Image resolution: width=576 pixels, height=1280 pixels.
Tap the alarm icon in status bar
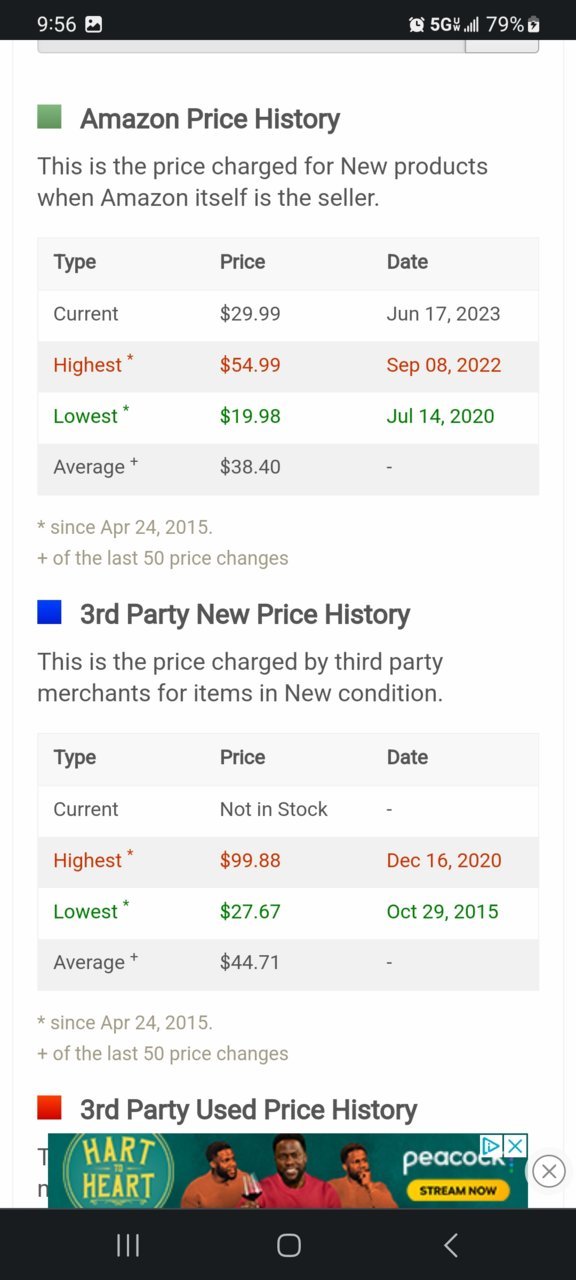pos(416,24)
